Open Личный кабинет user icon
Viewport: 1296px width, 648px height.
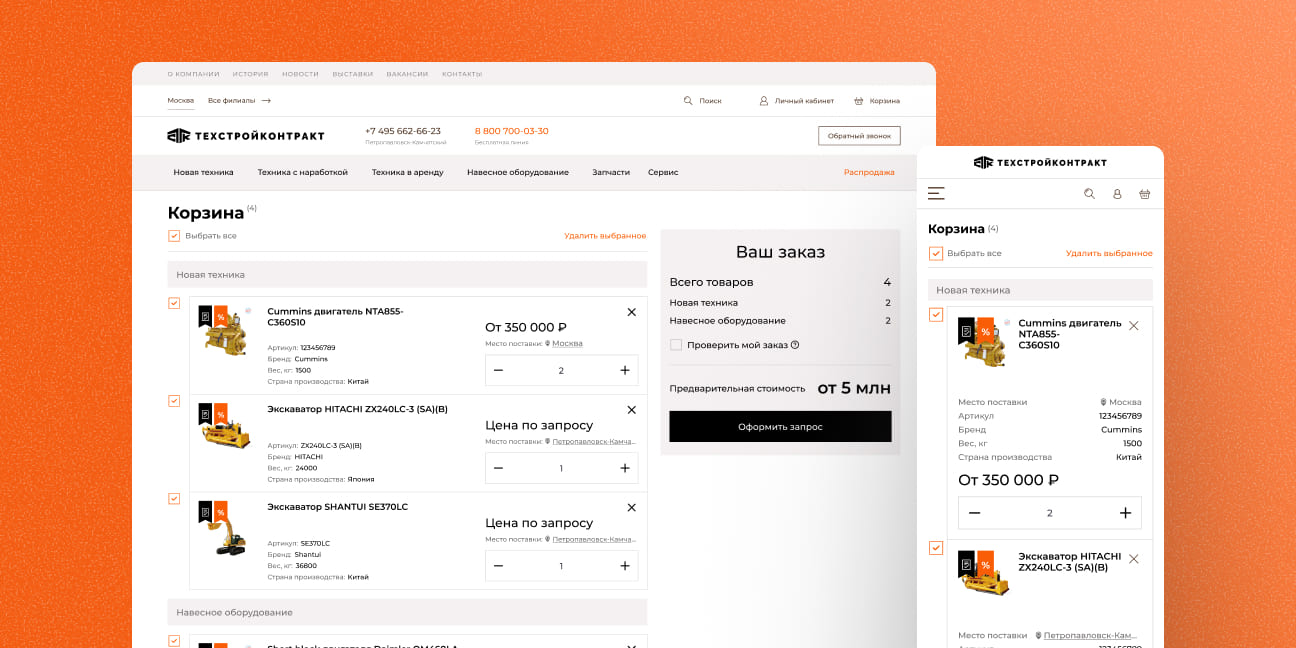[x=764, y=101]
